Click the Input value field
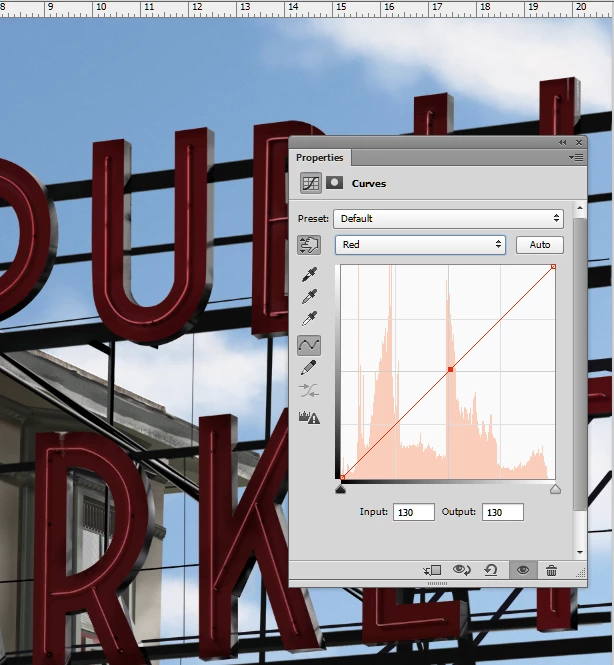The image size is (614, 665). click(413, 512)
